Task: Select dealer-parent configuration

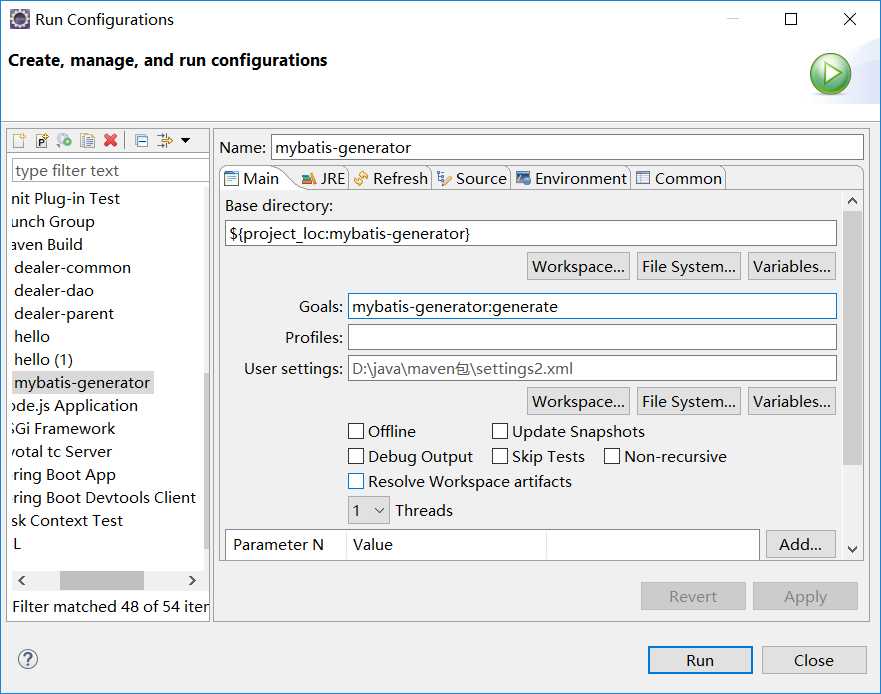Action: coord(64,314)
